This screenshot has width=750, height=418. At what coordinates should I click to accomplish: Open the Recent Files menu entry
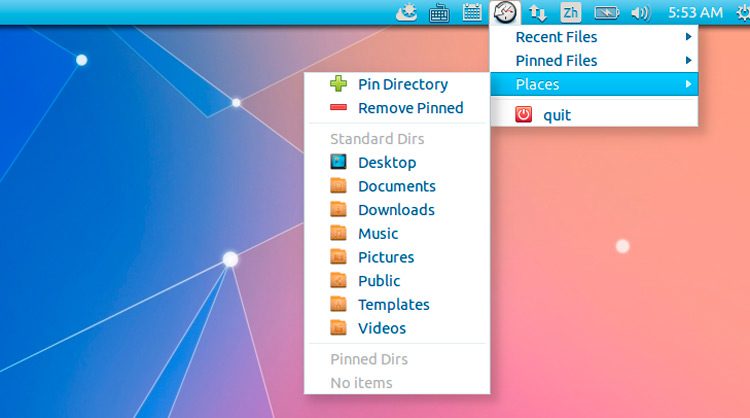coord(594,37)
